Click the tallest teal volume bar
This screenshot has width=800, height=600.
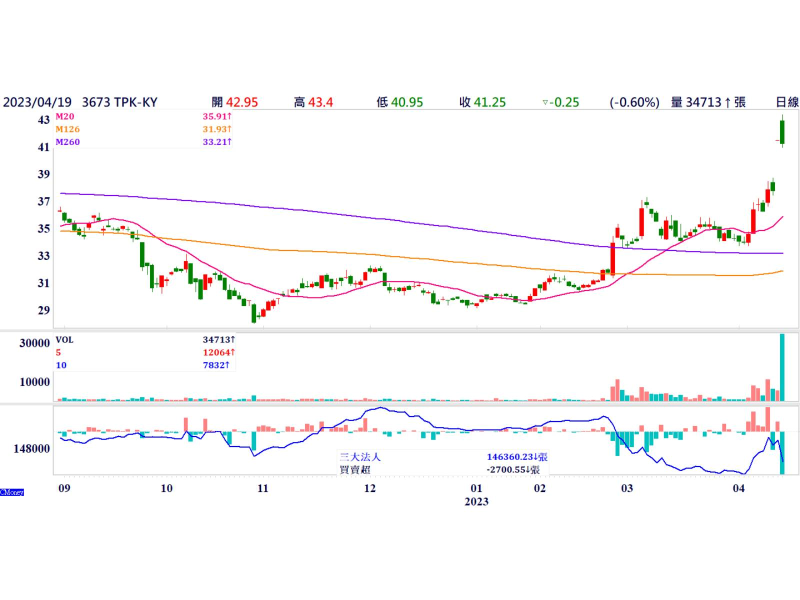pos(782,367)
